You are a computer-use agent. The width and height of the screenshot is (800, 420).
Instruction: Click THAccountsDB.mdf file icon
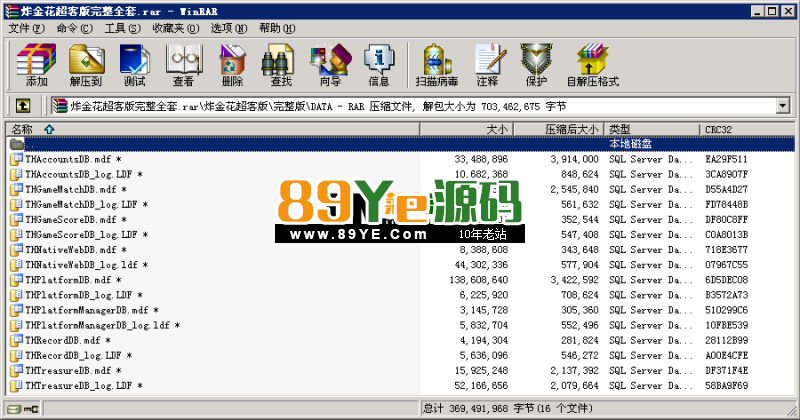pyautogui.click(x=16, y=159)
